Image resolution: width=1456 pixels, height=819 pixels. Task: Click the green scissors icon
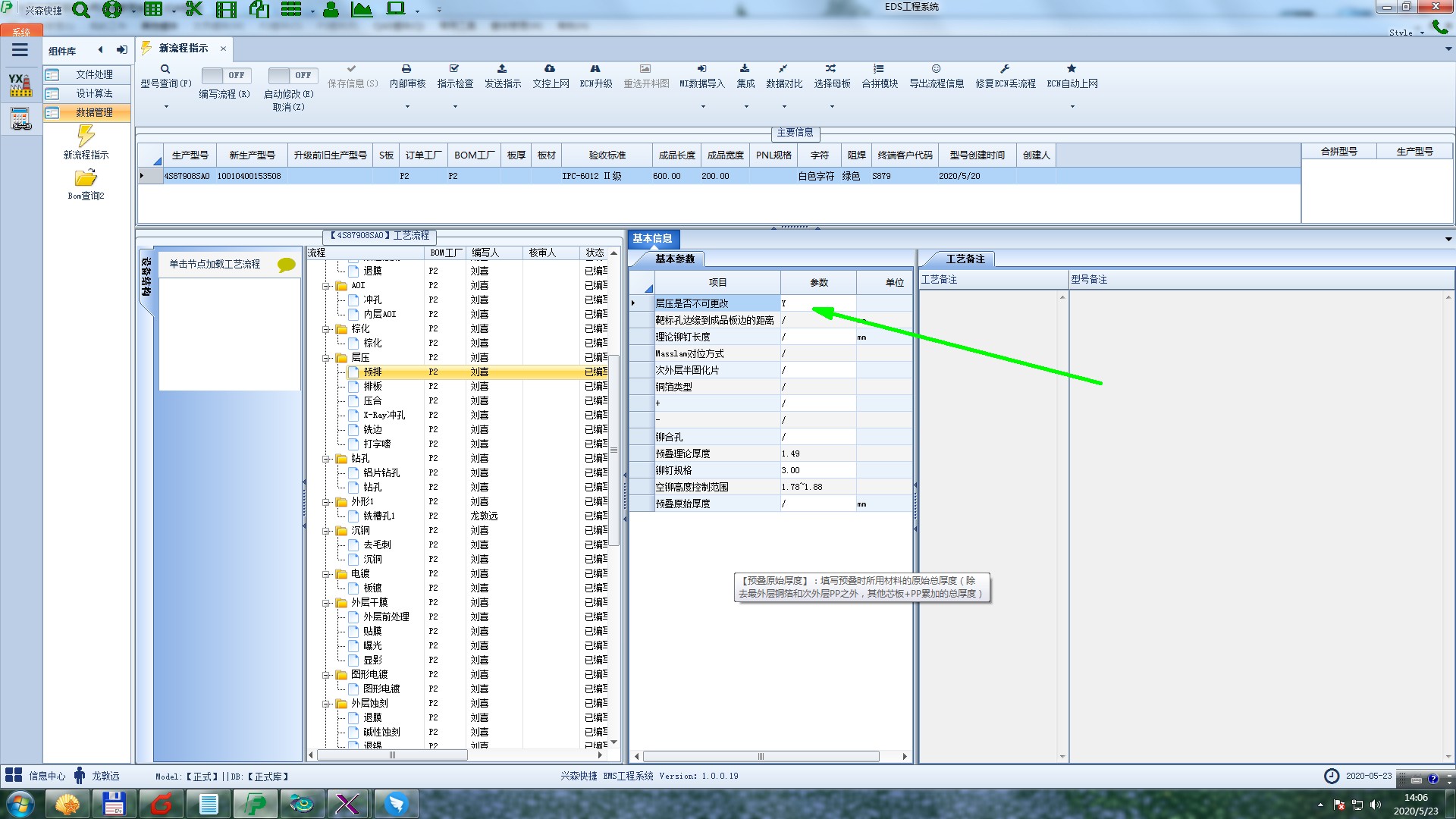click(x=194, y=9)
